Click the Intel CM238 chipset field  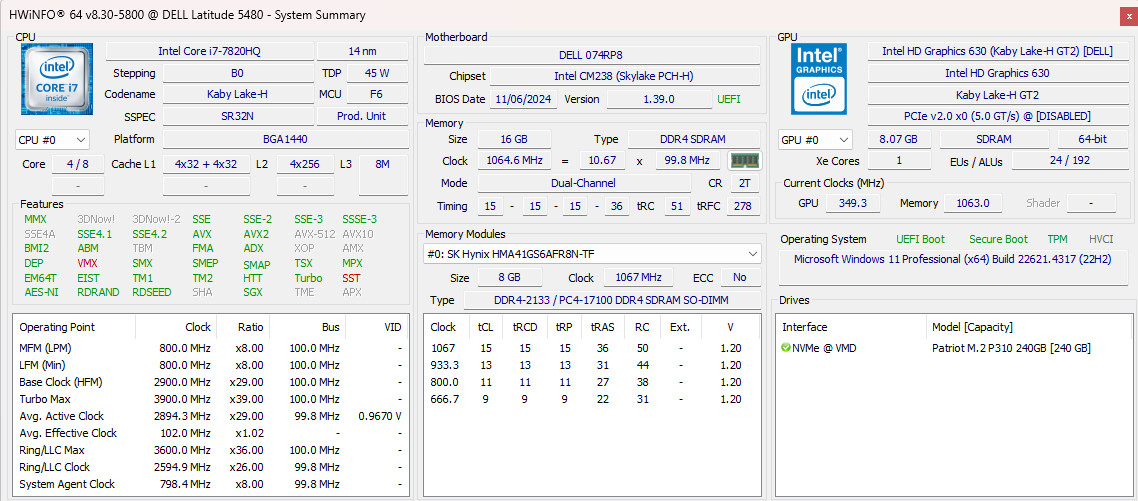[x=625, y=77]
